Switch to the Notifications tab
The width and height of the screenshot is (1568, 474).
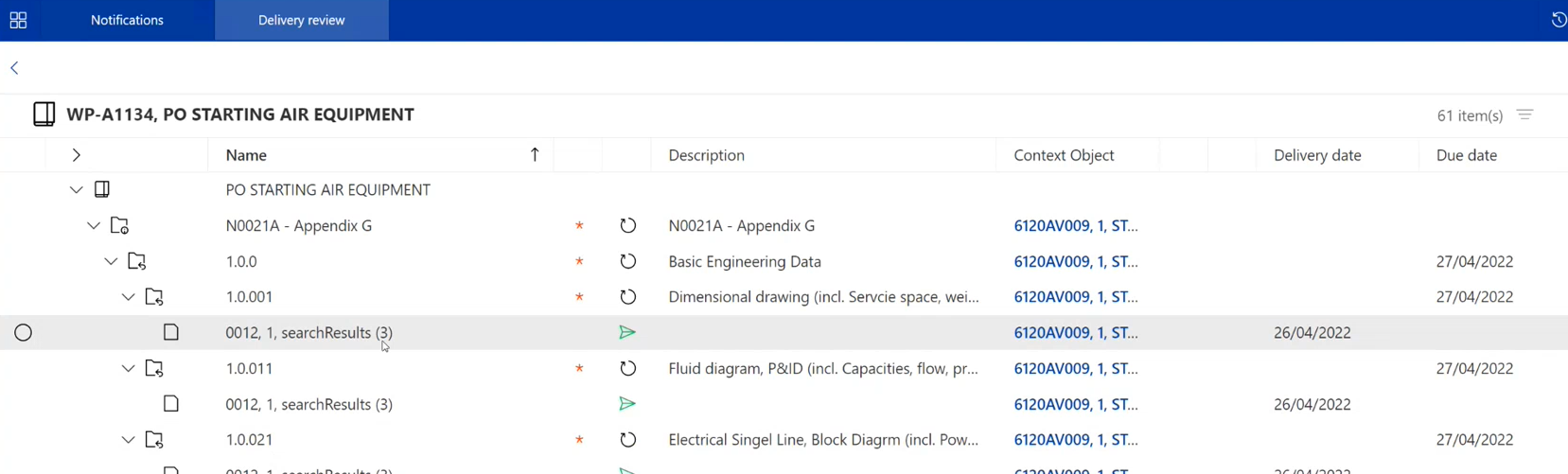point(127,20)
